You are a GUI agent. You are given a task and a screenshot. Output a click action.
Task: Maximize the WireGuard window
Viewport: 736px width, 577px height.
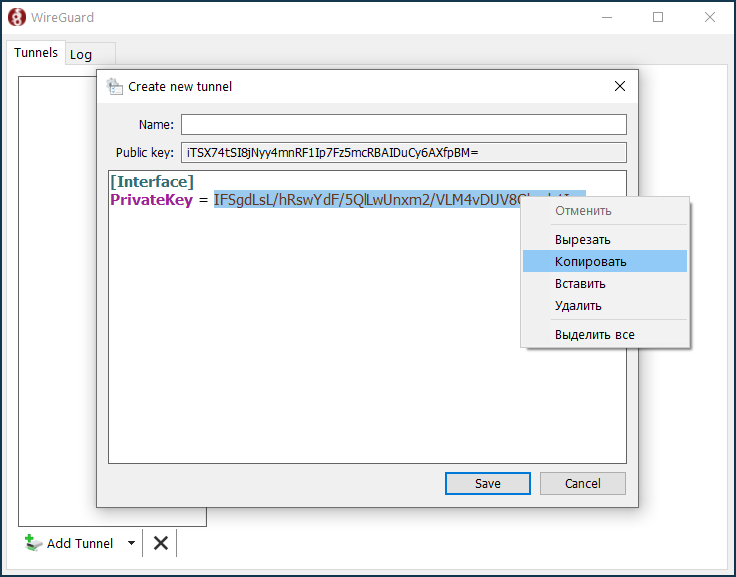click(657, 18)
